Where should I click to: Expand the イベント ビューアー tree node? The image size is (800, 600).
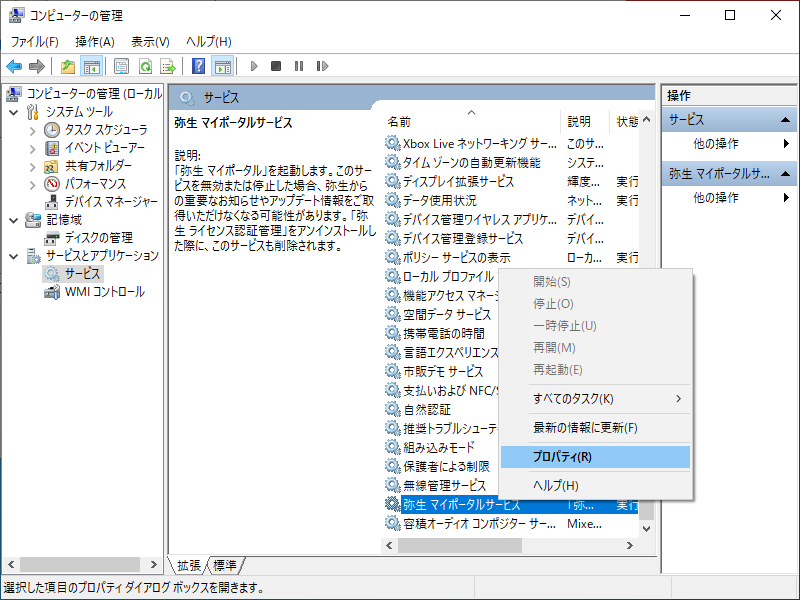coord(33,148)
